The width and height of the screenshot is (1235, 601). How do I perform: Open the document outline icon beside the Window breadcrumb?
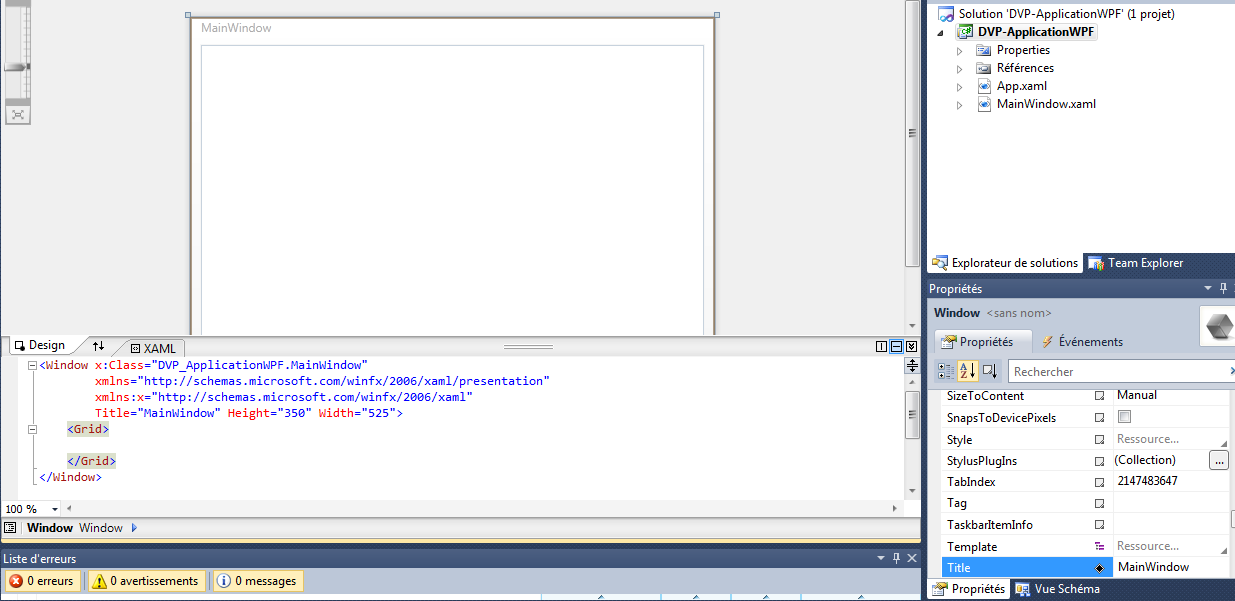coord(10,528)
